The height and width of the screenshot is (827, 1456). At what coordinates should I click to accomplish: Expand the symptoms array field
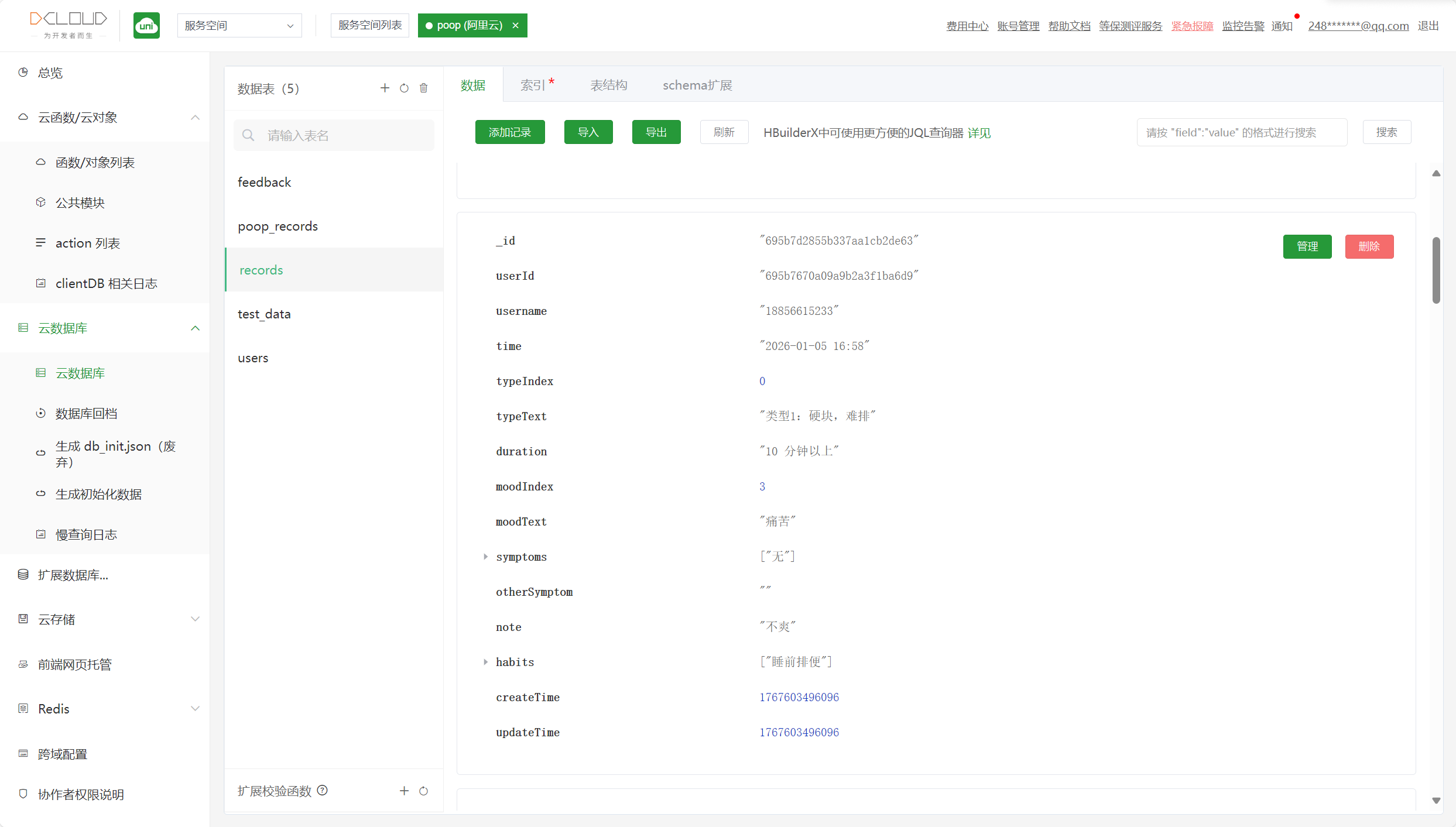point(485,557)
